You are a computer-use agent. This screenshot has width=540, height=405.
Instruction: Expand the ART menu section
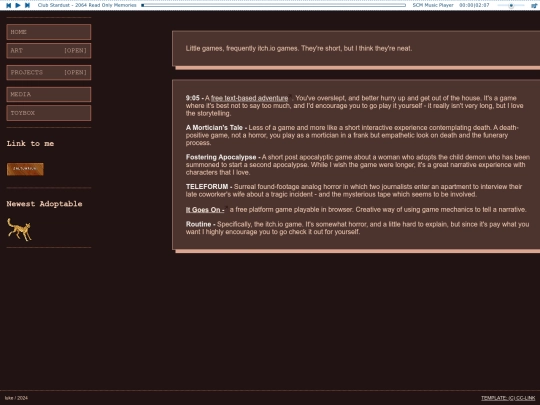point(49,51)
